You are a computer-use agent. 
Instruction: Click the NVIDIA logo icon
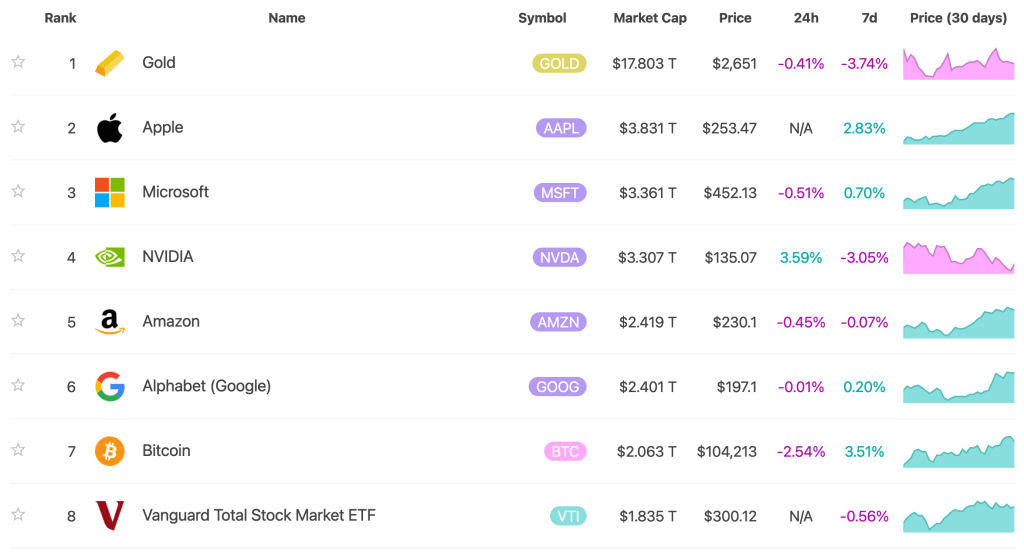110,257
